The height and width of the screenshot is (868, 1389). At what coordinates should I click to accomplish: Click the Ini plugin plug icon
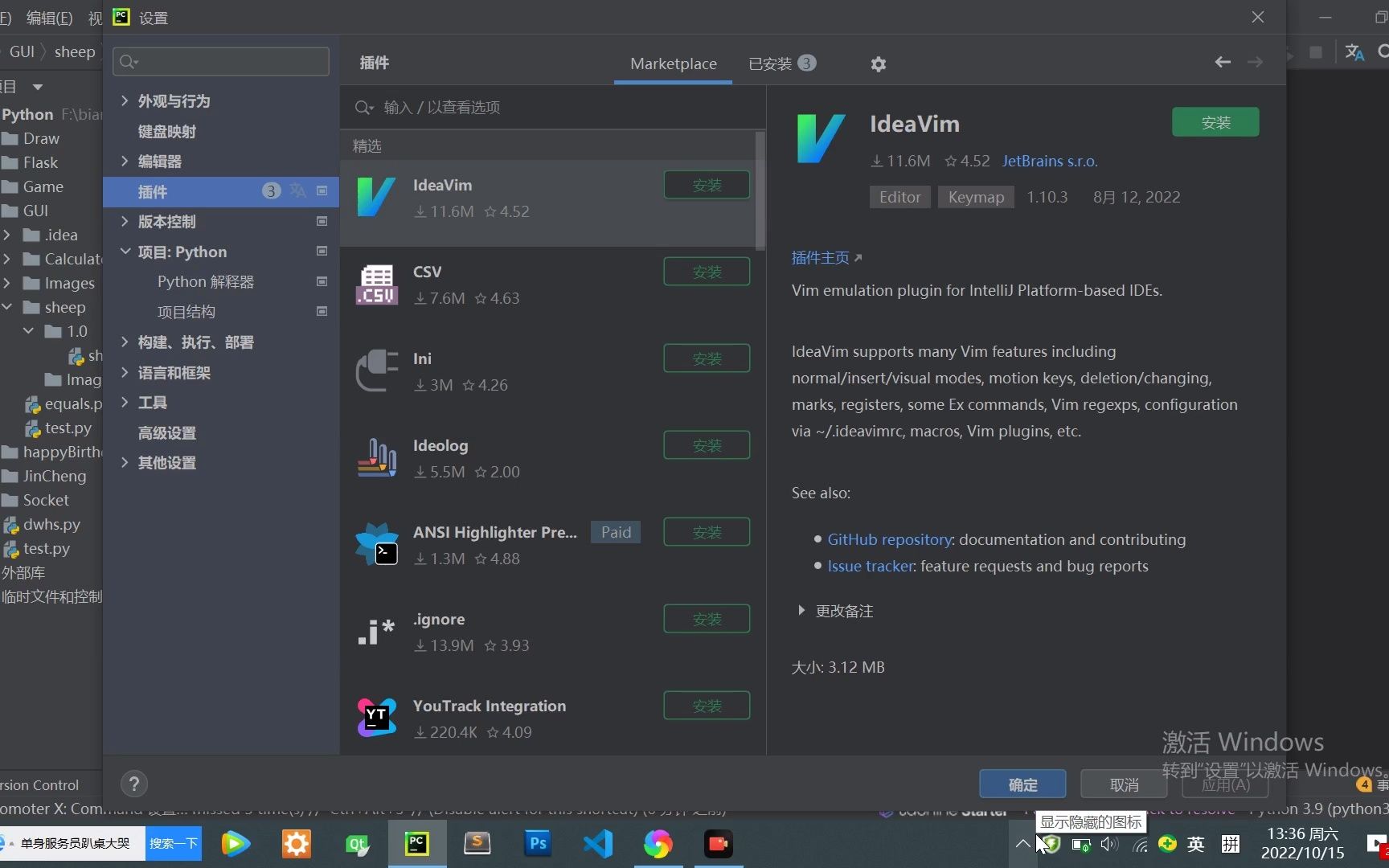(376, 371)
